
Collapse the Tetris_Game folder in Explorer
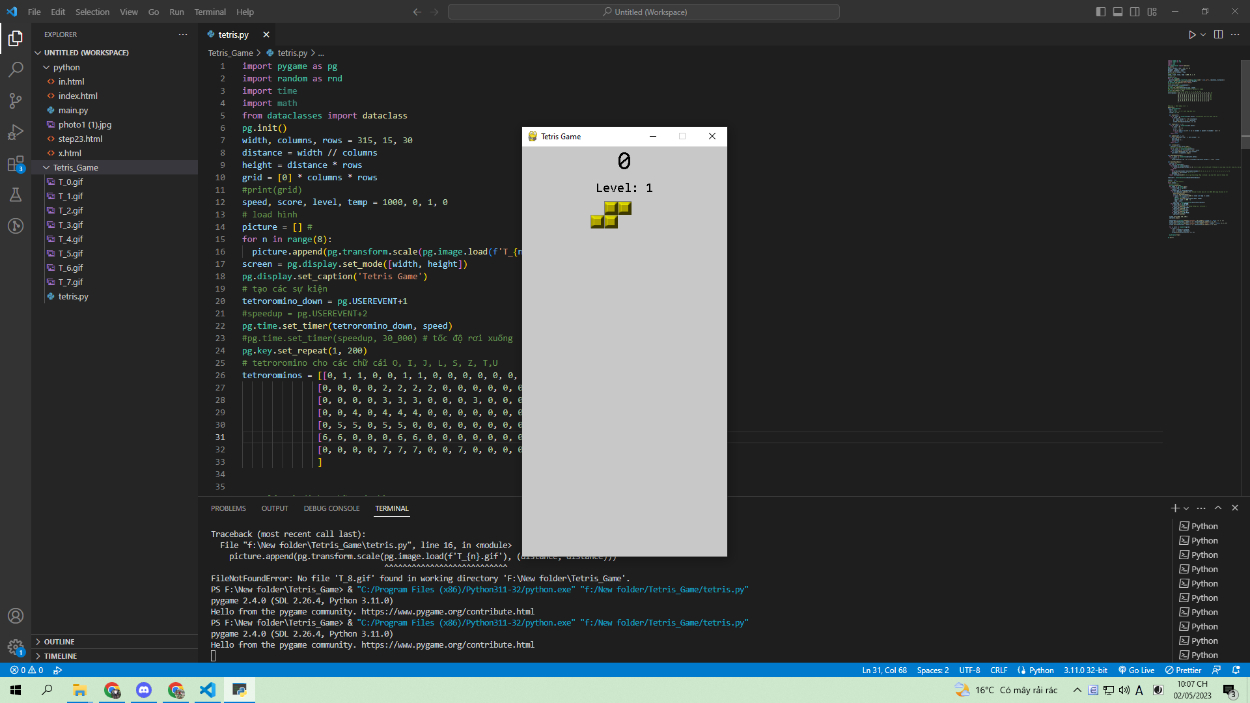(76, 168)
